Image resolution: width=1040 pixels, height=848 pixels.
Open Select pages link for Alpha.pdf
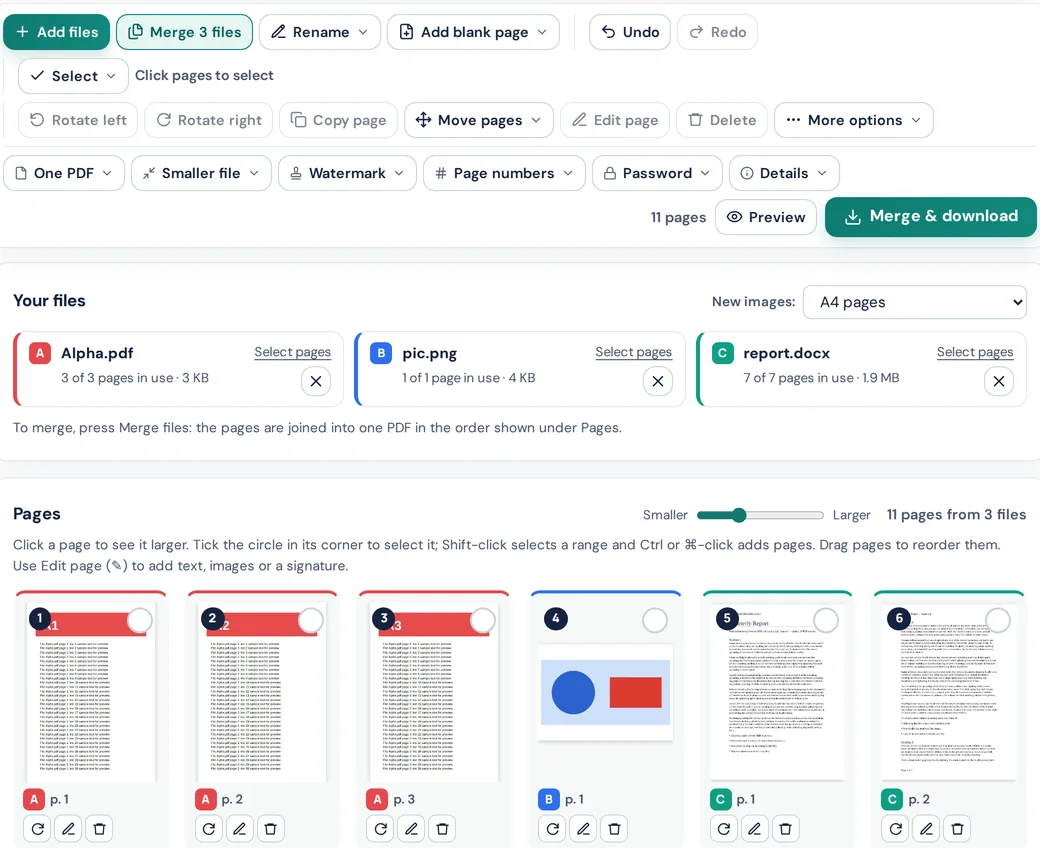292,352
